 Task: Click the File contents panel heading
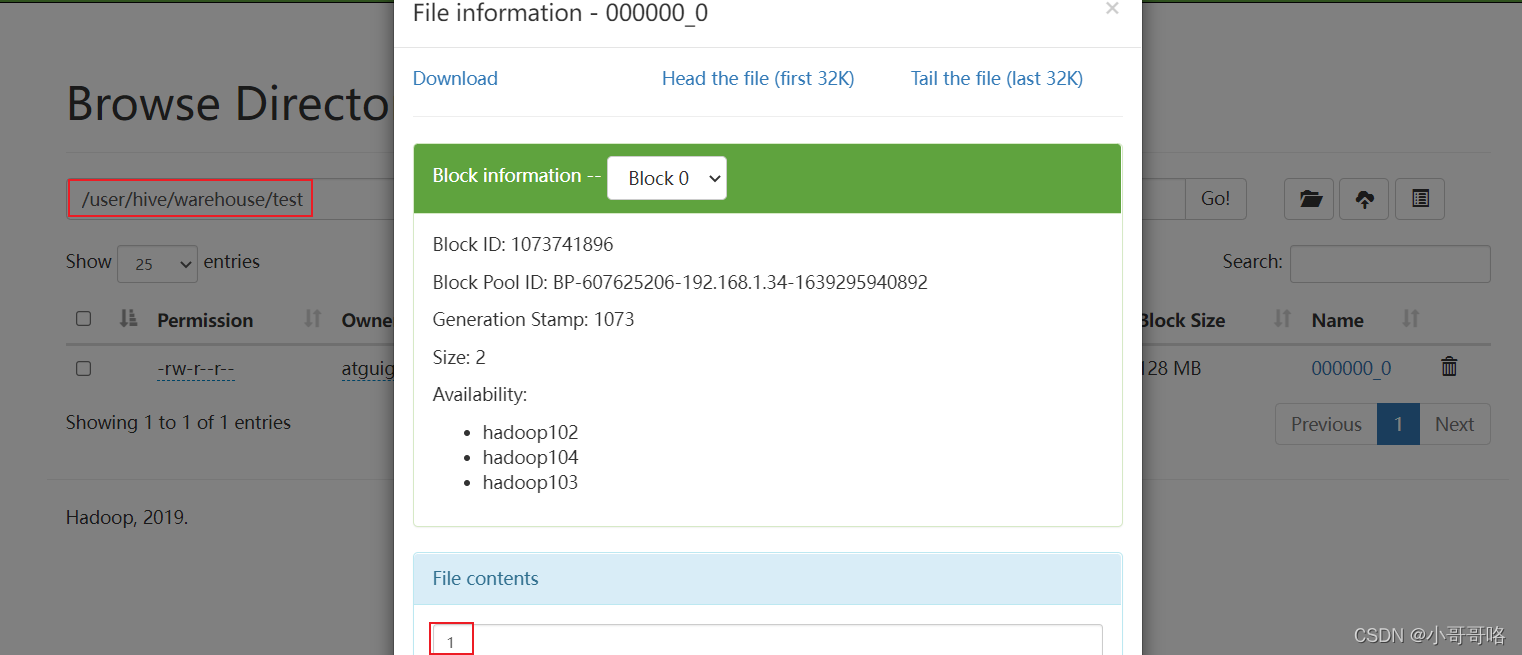coord(767,578)
